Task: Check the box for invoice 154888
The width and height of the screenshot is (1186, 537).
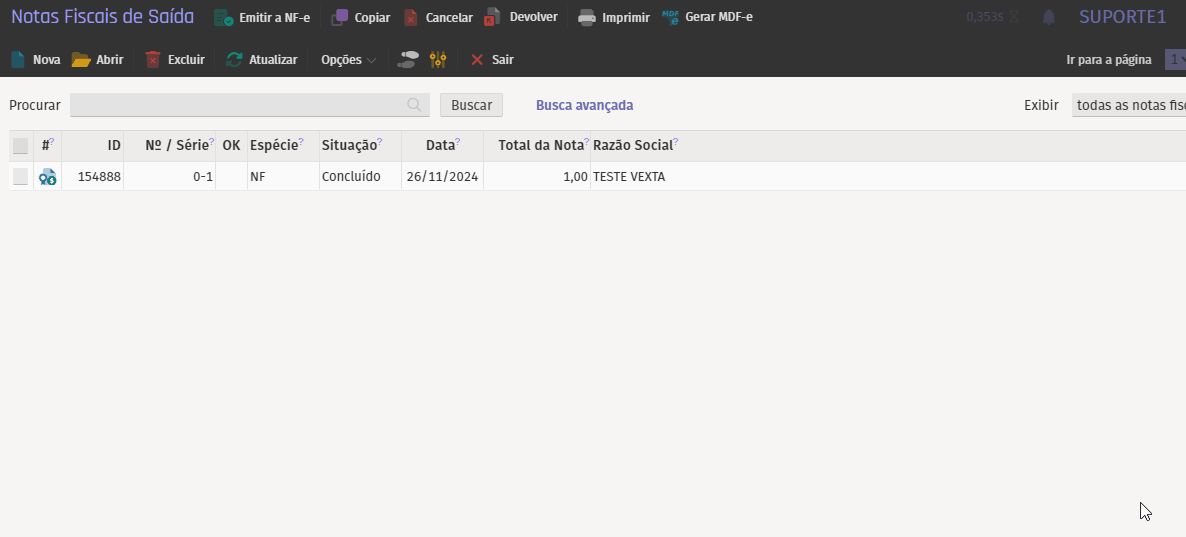Action: point(20,177)
